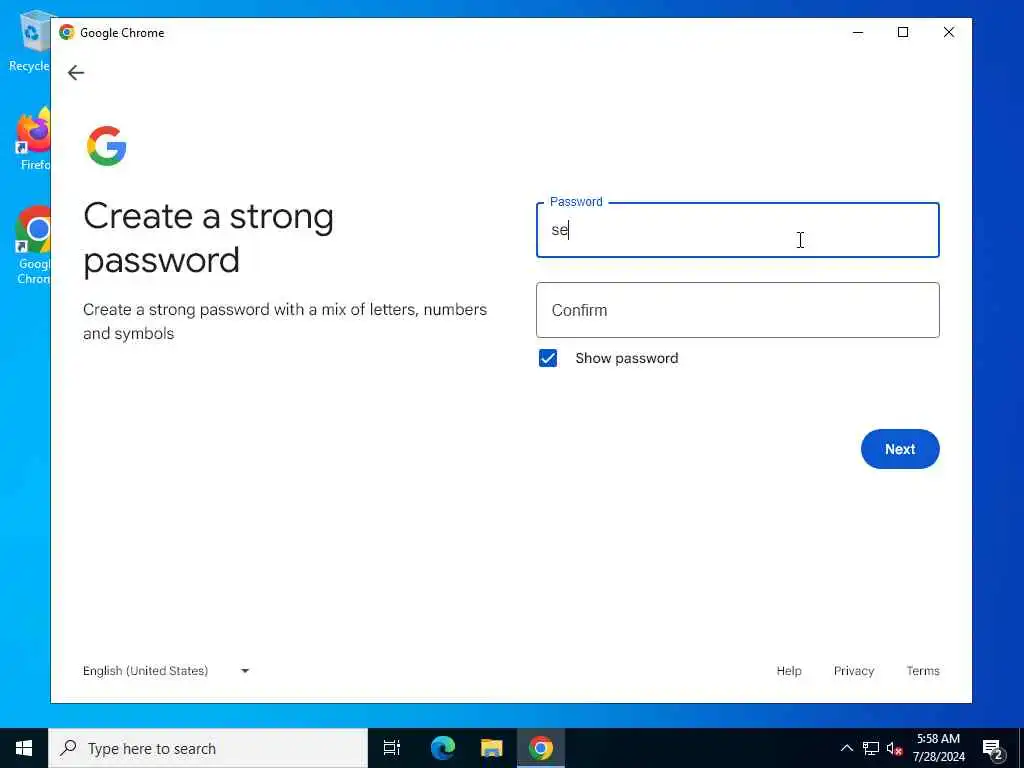This screenshot has height=768, width=1024.
Task: Open the Windows Start menu
Action: click(x=24, y=748)
